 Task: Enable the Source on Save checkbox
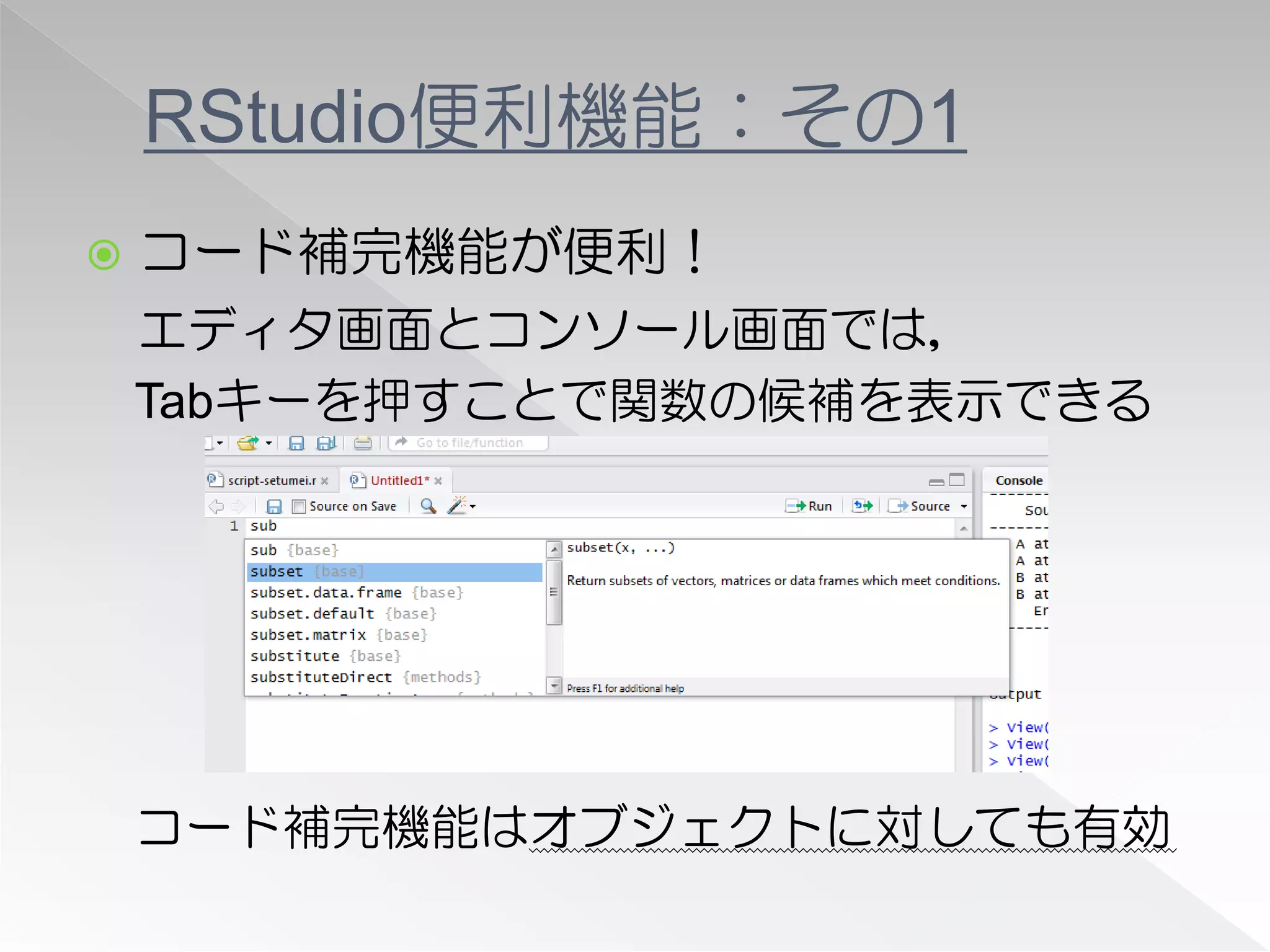tap(299, 506)
